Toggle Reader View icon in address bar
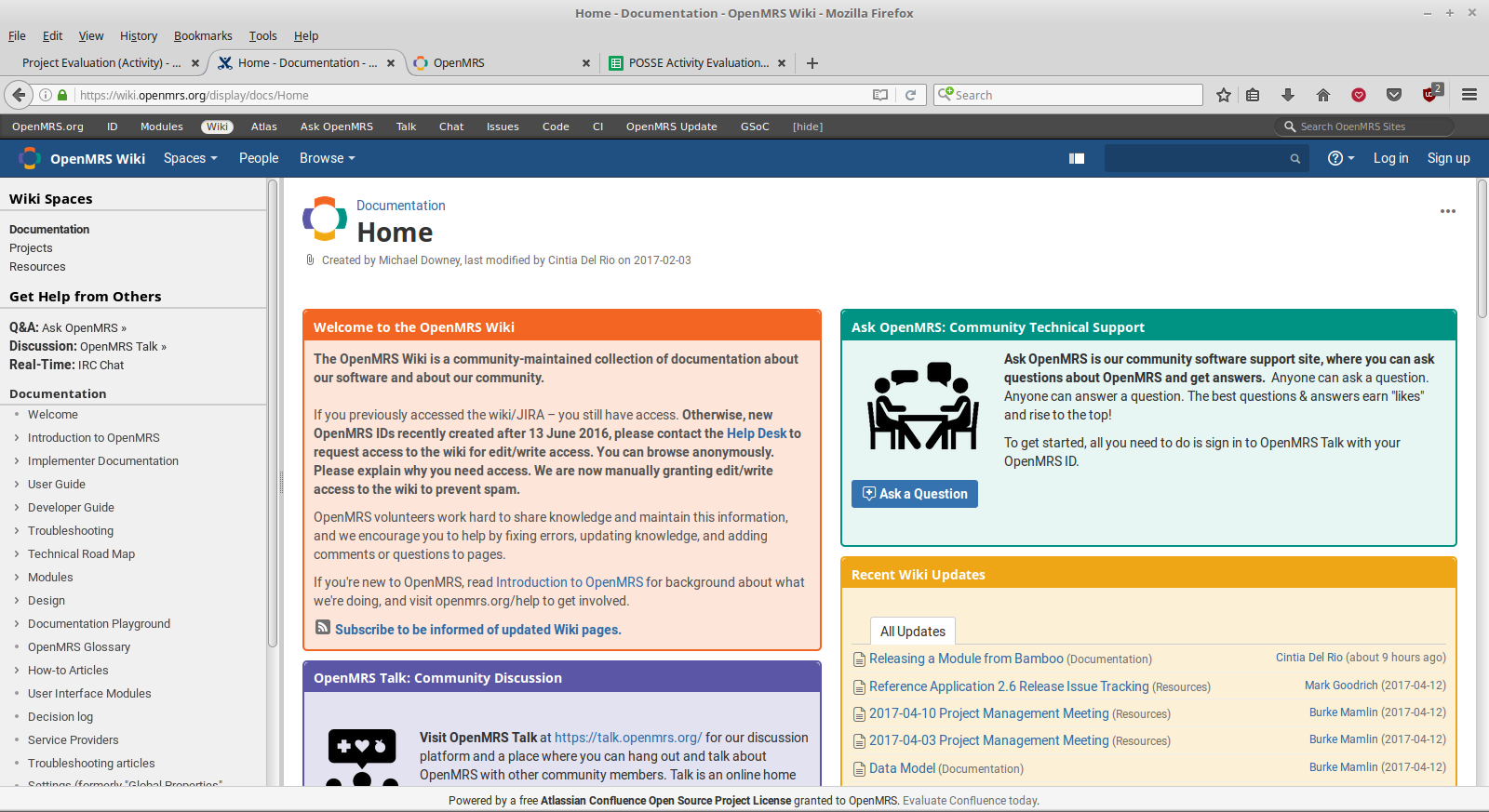The image size is (1489, 812). pos(880,95)
